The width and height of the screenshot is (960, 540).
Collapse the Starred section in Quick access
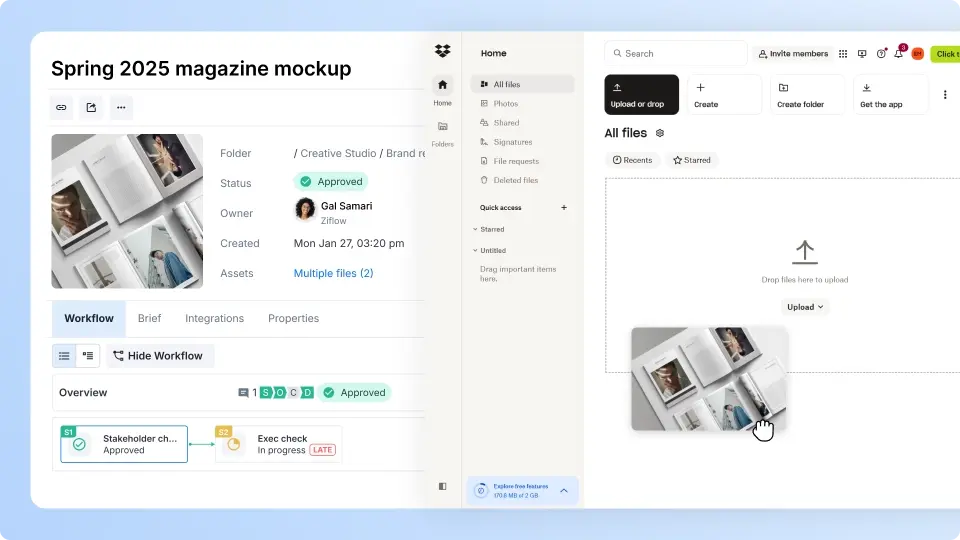pyautogui.click(x=474, y=229)
